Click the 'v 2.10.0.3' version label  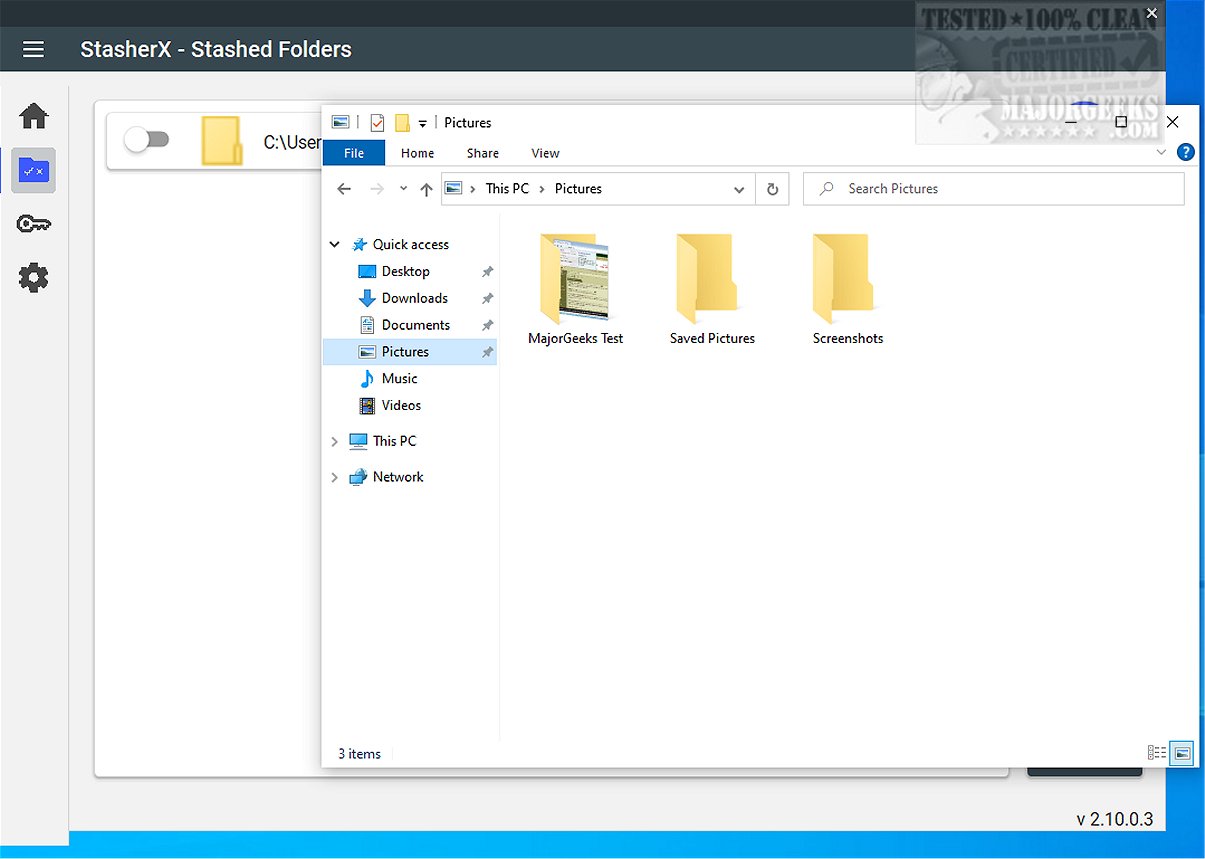[1114, 819]
